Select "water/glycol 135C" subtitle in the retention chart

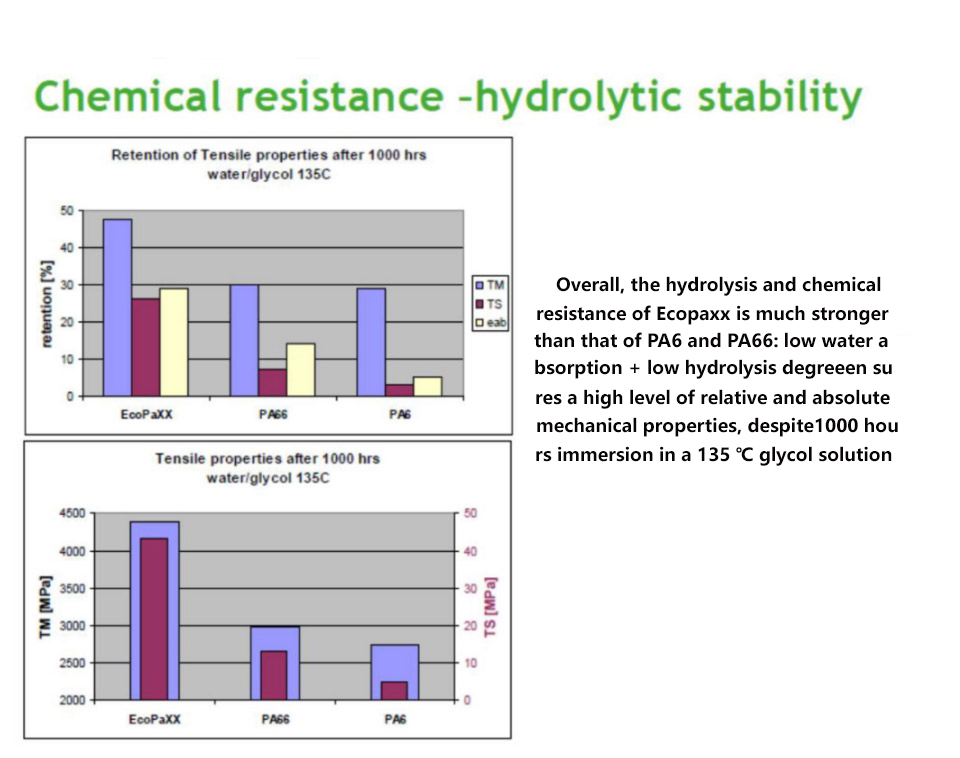(268, 174)
